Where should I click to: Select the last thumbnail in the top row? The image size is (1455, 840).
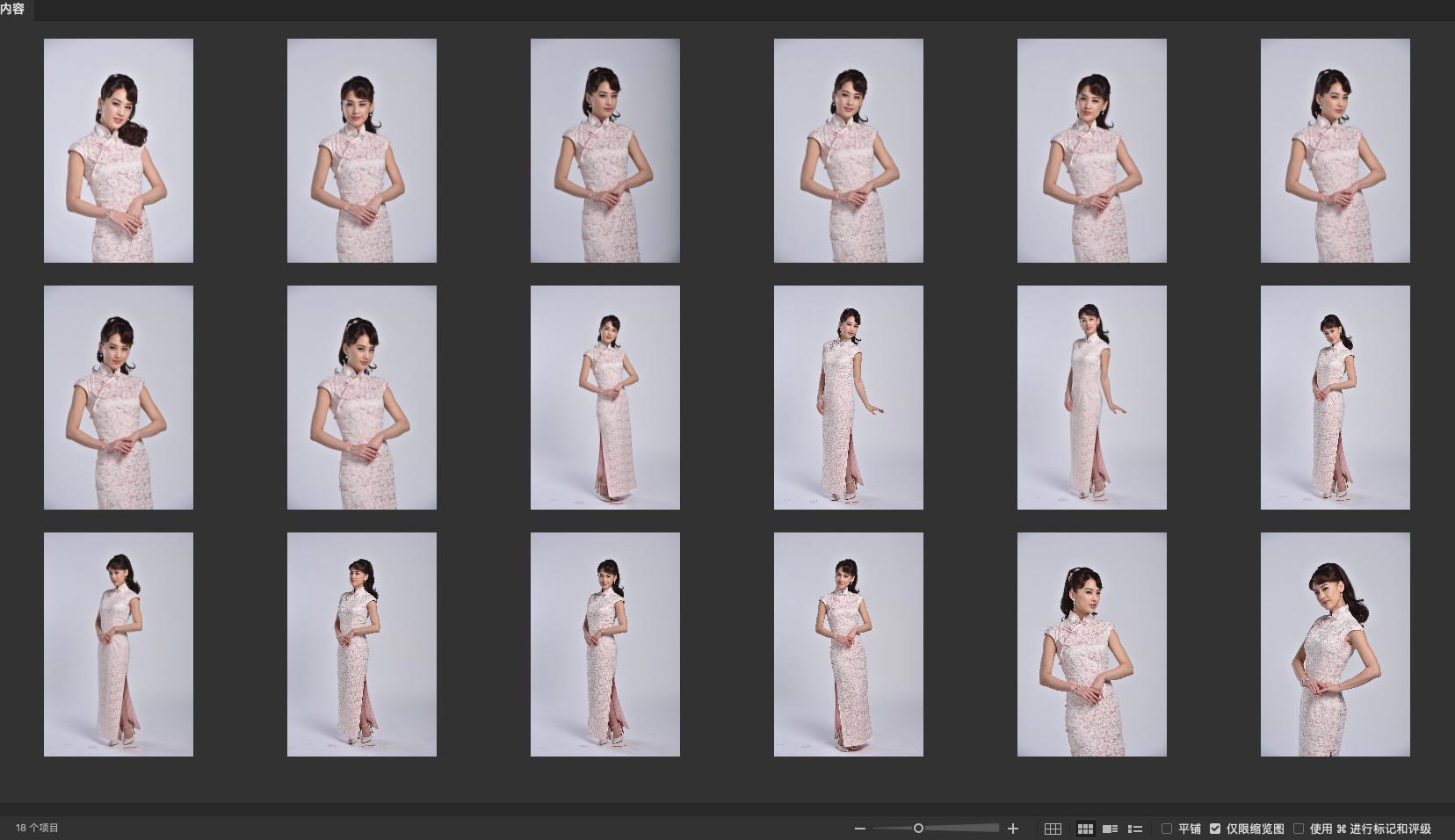tap(1335, 150)
